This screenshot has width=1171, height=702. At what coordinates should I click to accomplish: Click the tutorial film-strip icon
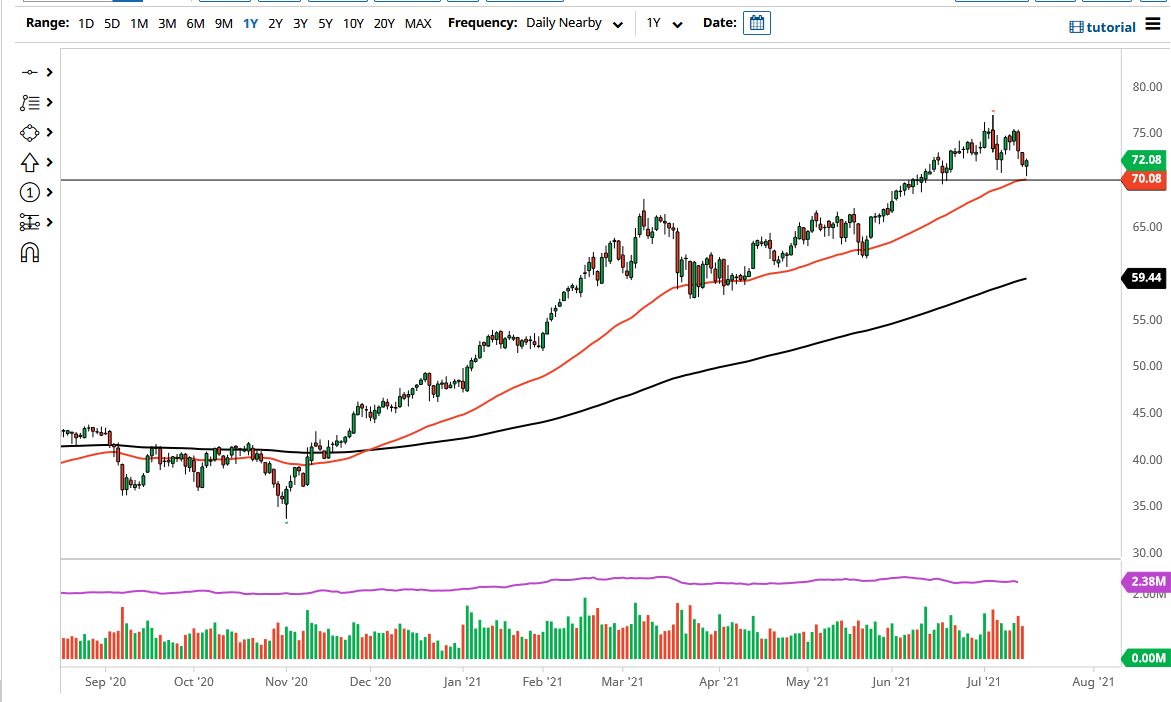click(1078, 27)
